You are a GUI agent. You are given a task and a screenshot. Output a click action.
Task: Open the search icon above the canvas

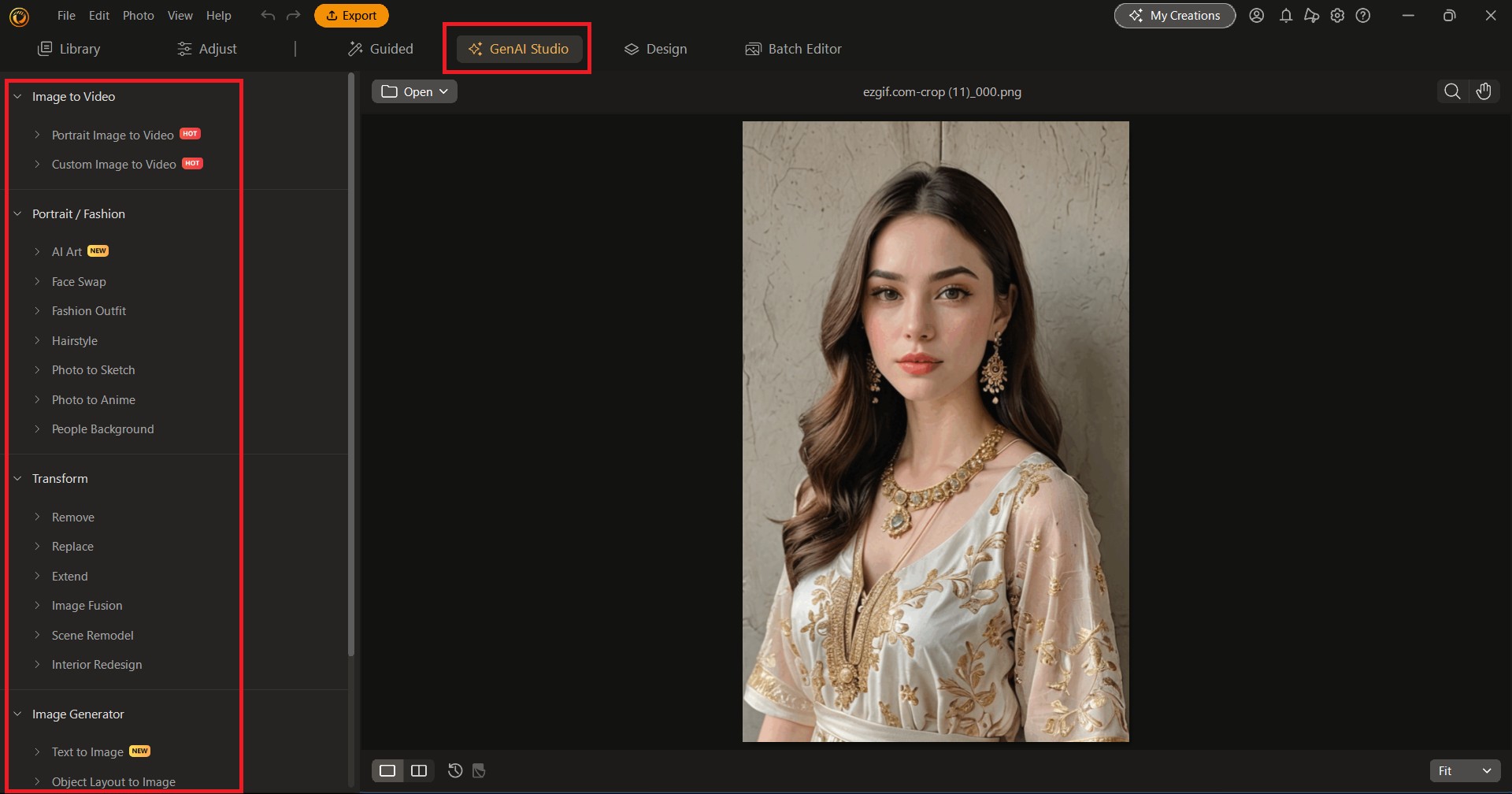[1451, 91]
